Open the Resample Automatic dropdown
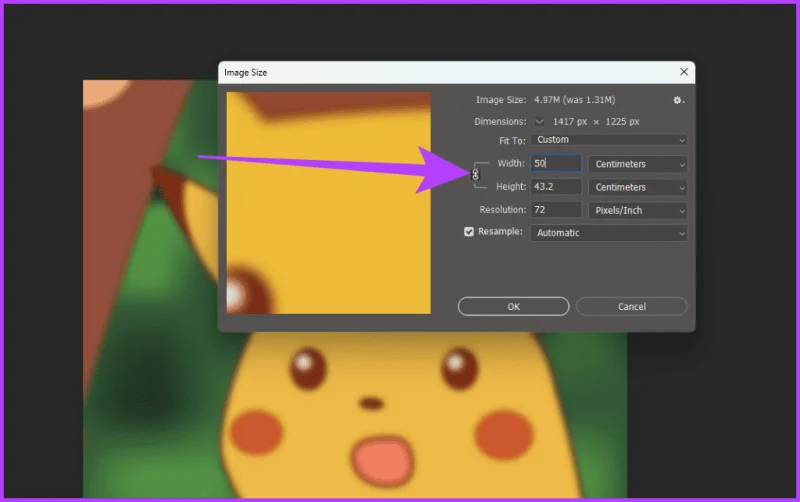The width and height of the screenshot is (800, 502). click(x=609, y=233)
